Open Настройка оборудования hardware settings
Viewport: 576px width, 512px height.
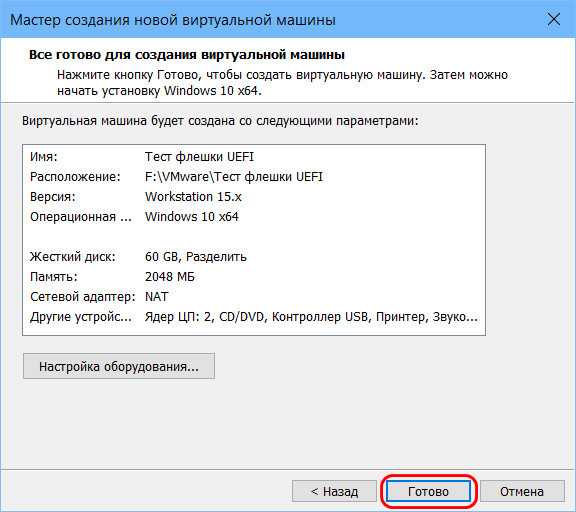pyautogui.click(x=119, y=366)
